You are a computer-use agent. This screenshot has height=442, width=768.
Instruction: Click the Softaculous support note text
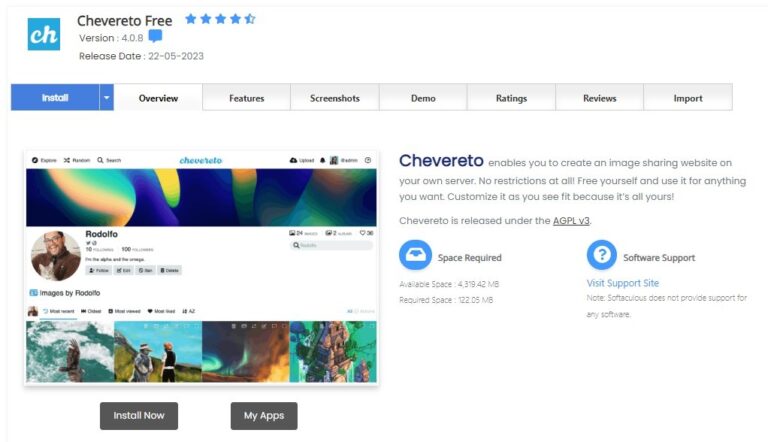667,306
